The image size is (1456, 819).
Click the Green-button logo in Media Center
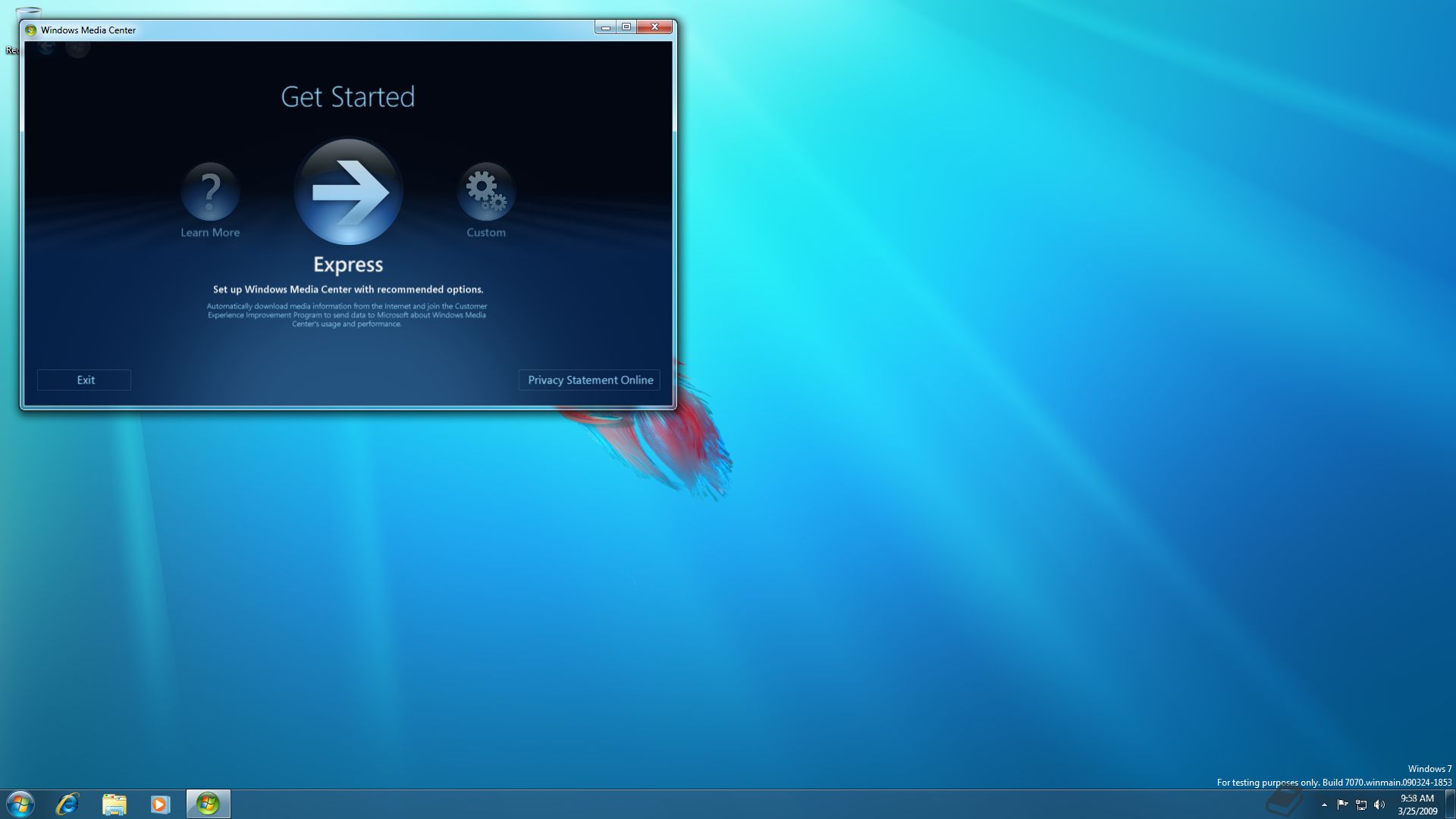(x=77, y=48)
